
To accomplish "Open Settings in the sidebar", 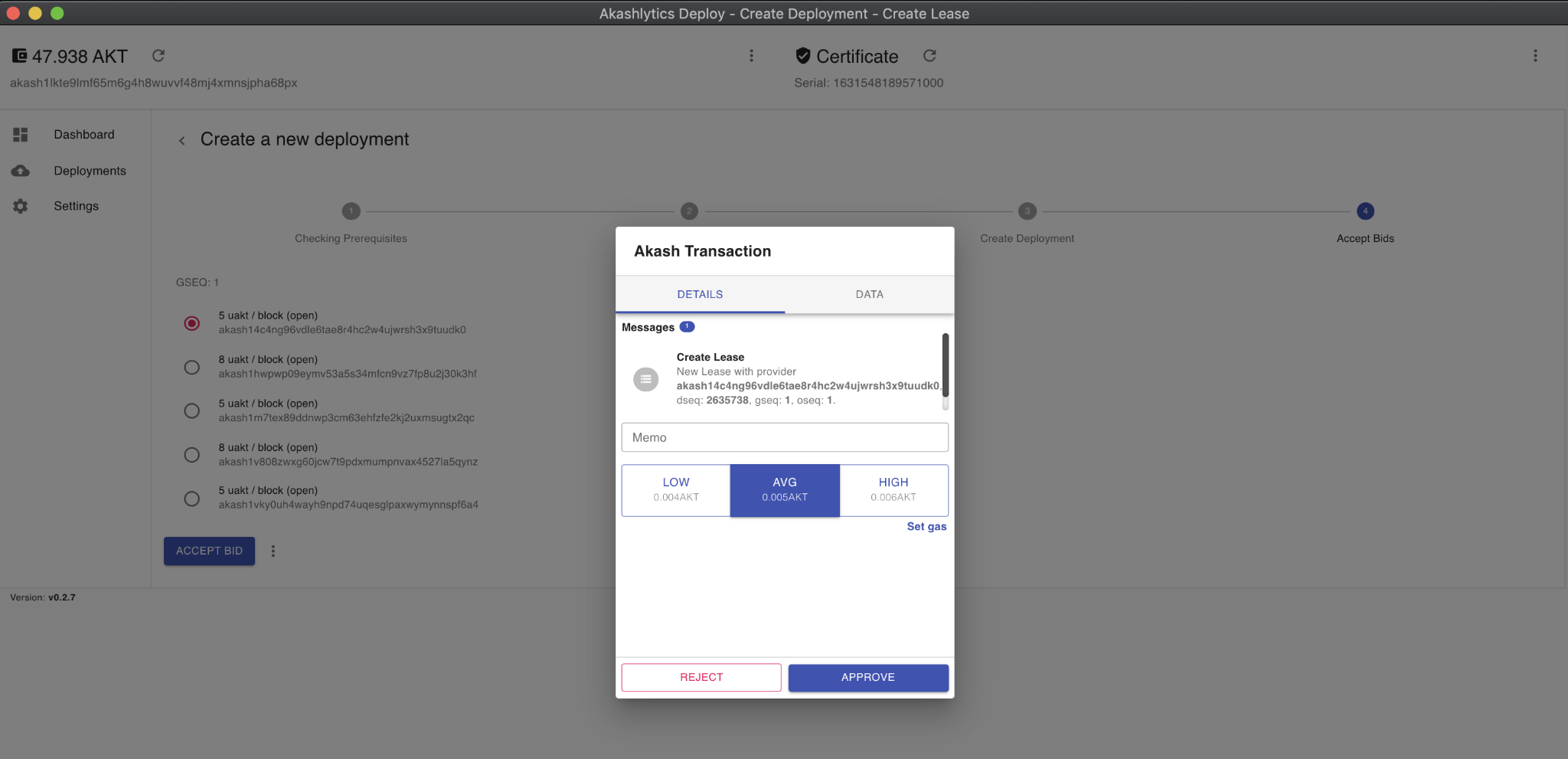I will tap(75, 206).
